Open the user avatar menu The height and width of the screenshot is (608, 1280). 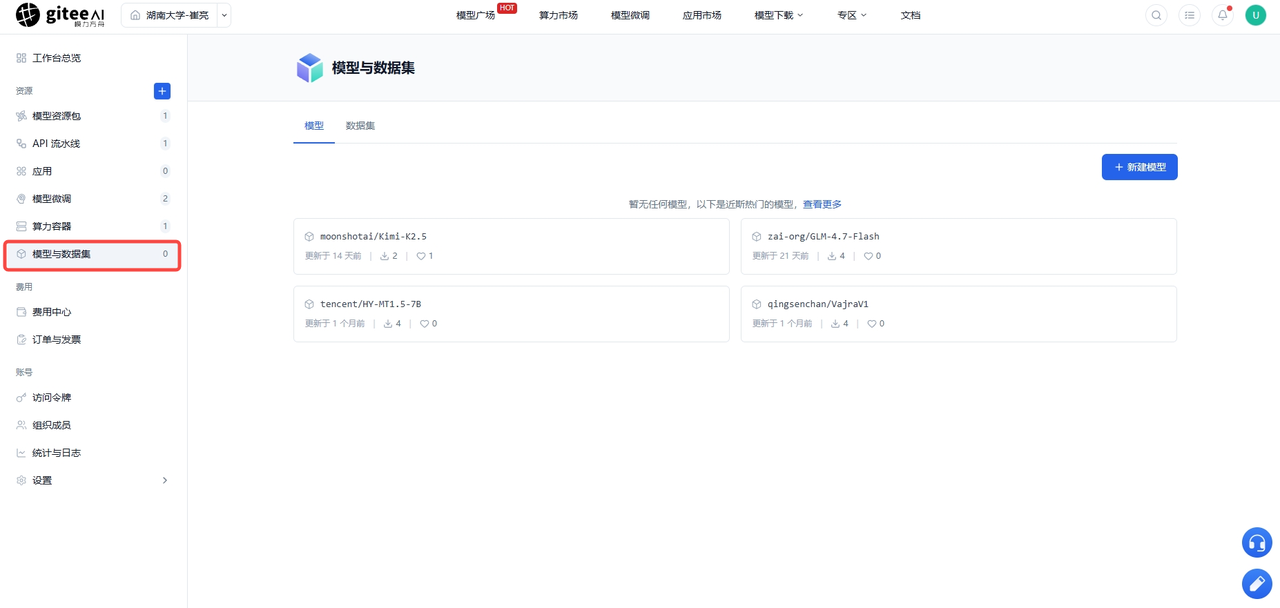(1256, 15)
